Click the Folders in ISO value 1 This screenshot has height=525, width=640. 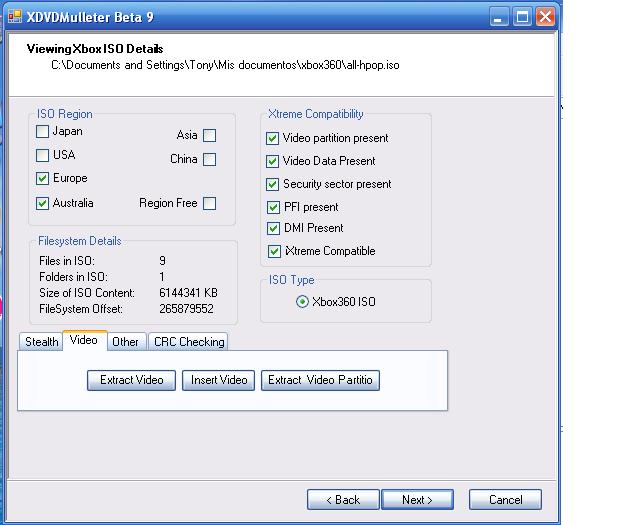coord(162,277)
